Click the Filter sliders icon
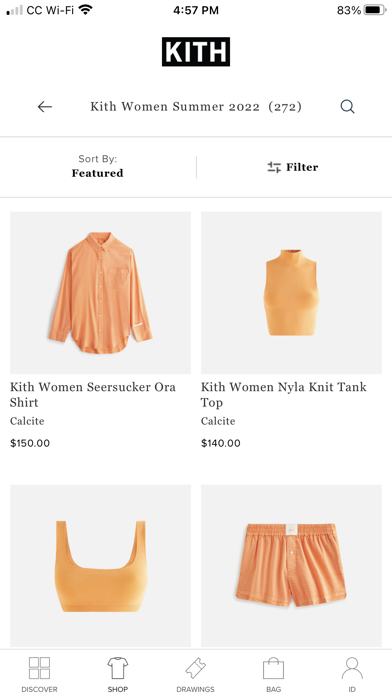 [274, 167]
